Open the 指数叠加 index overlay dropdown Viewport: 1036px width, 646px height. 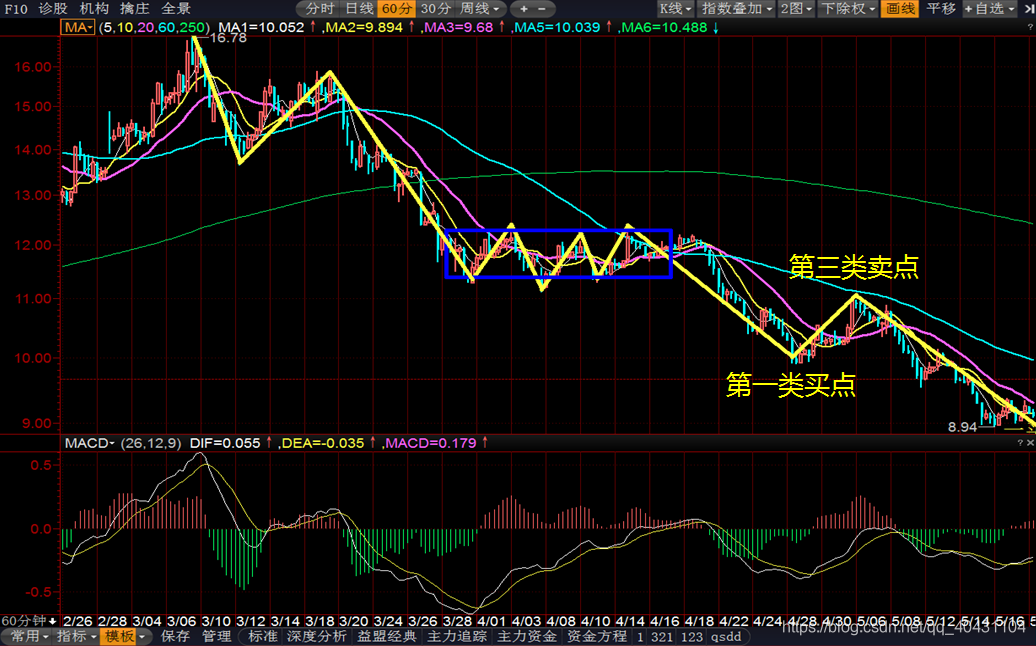[737, 9]
